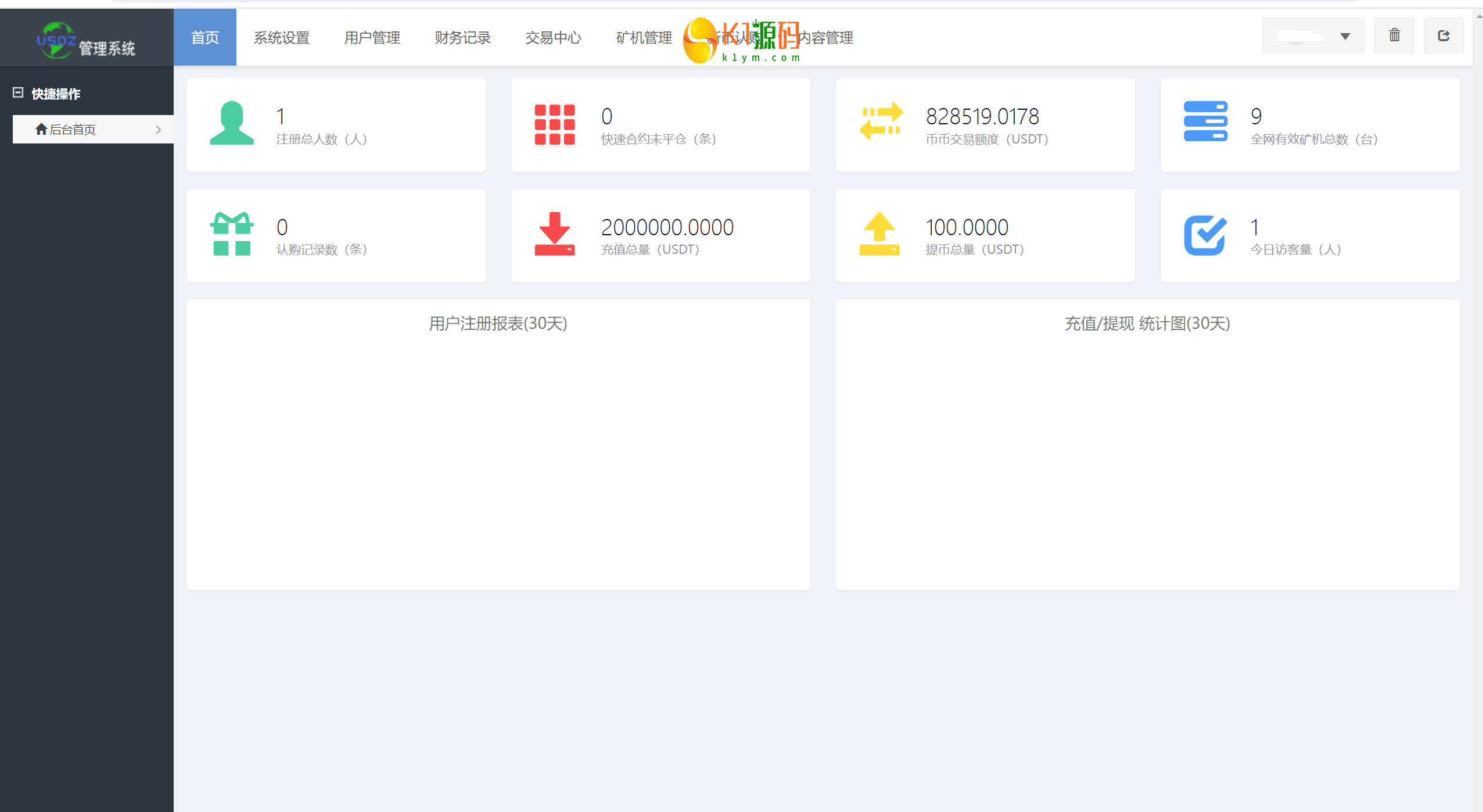Open the user account dropdown arrow
The image size is (1483, 812).
[1345, 37]
